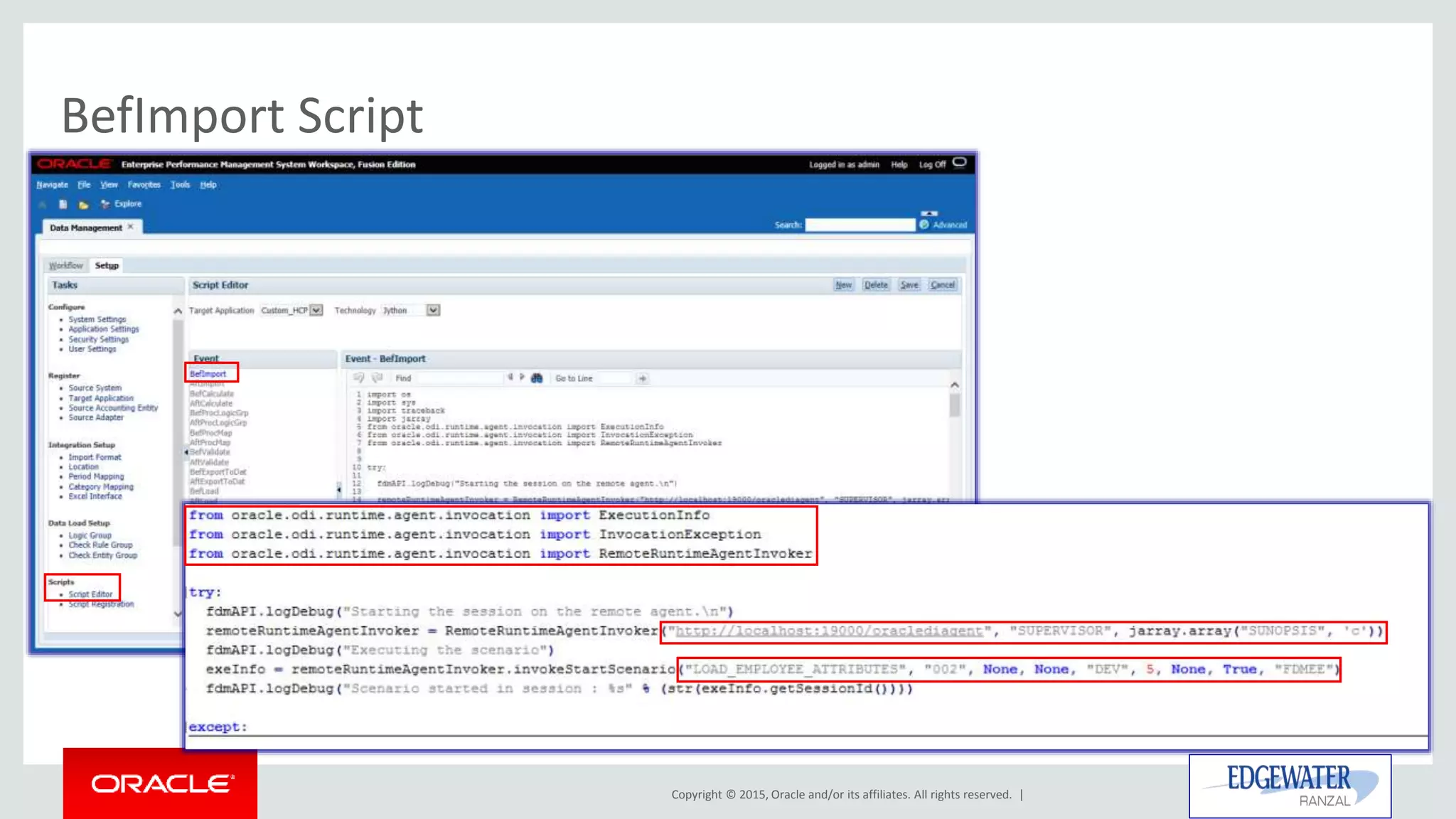Open the Target Application dropdown
Image resolution: width=1456 pixels, height=819 pixels.
pos(317,311)
